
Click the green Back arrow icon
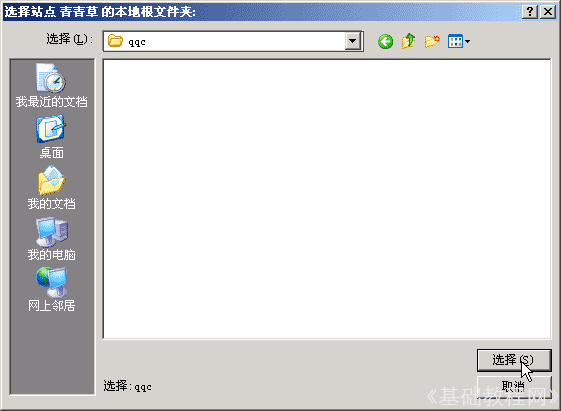pos(385,41)
